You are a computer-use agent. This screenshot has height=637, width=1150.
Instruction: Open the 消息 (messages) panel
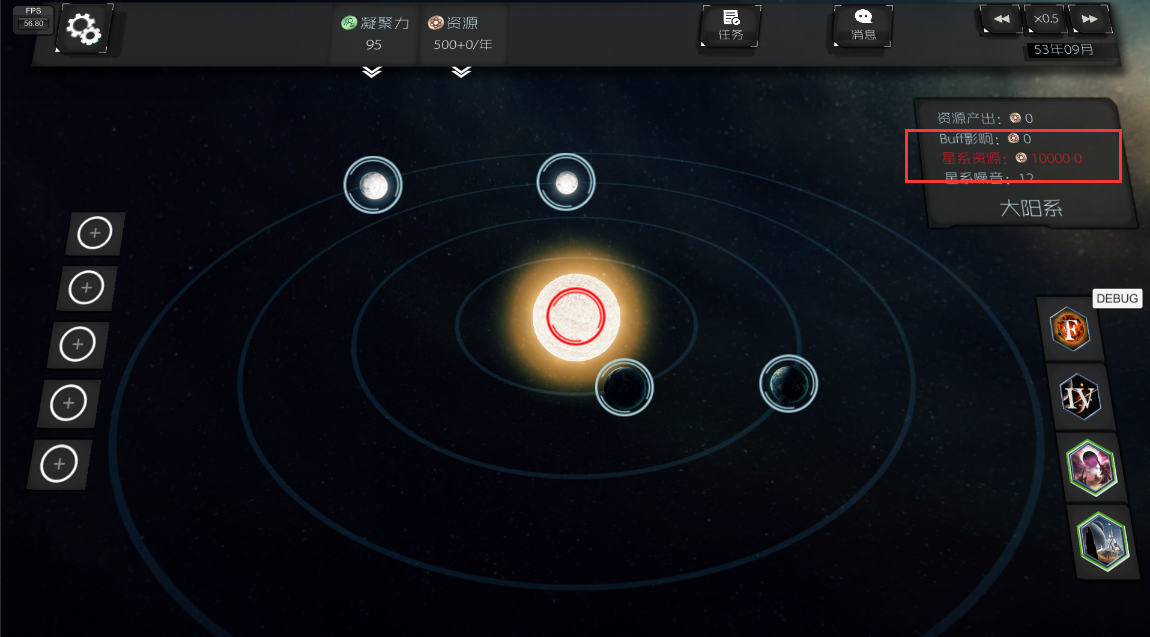pyautogui.click(x=863, y=25)
